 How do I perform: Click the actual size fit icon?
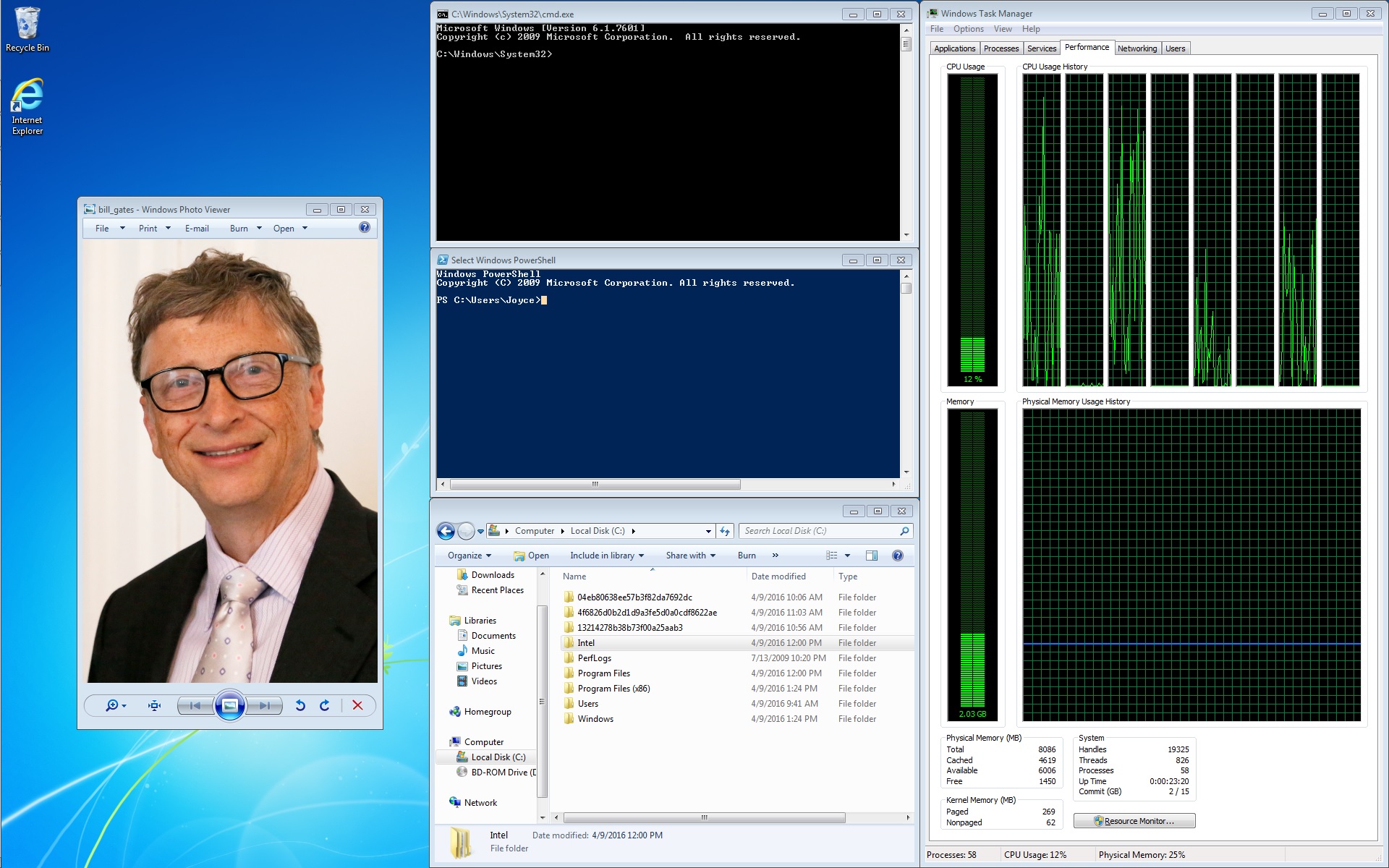[x=154, y=705]
